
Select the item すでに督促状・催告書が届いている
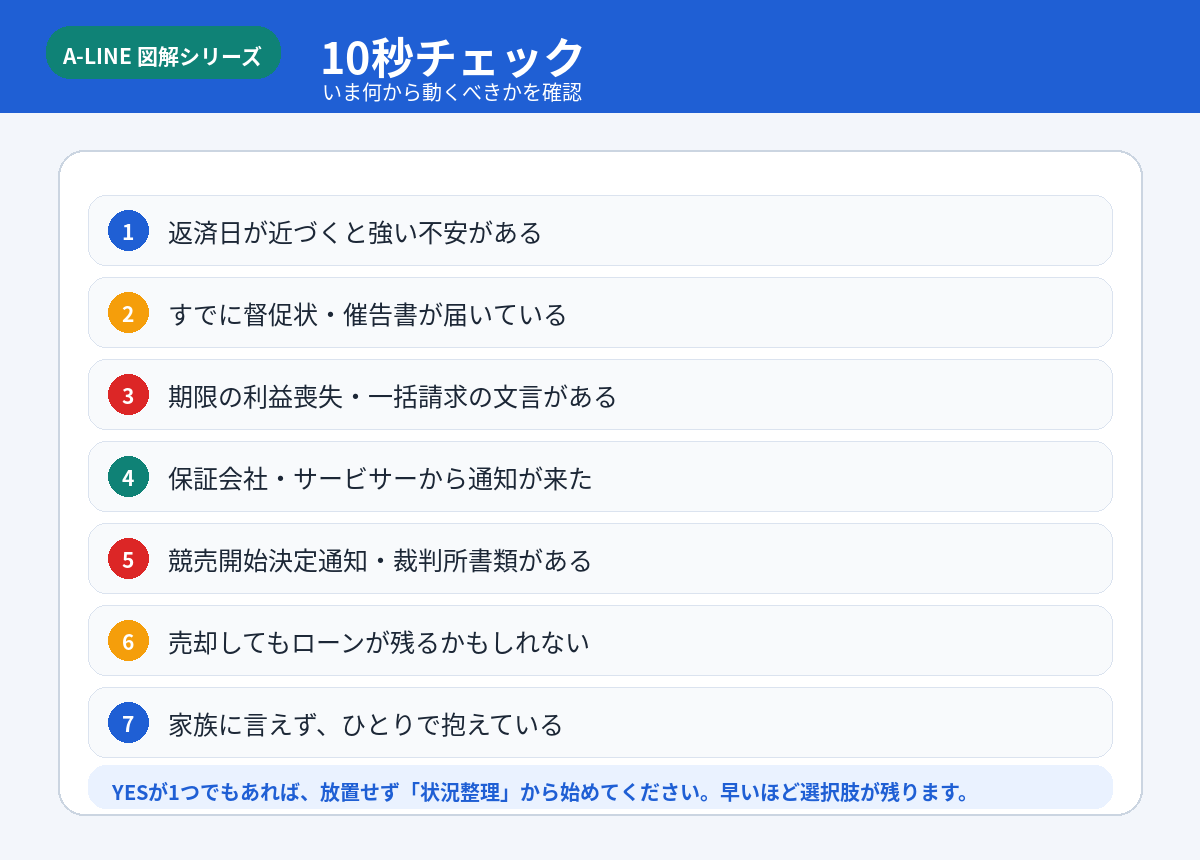click(x=600, y=313)
